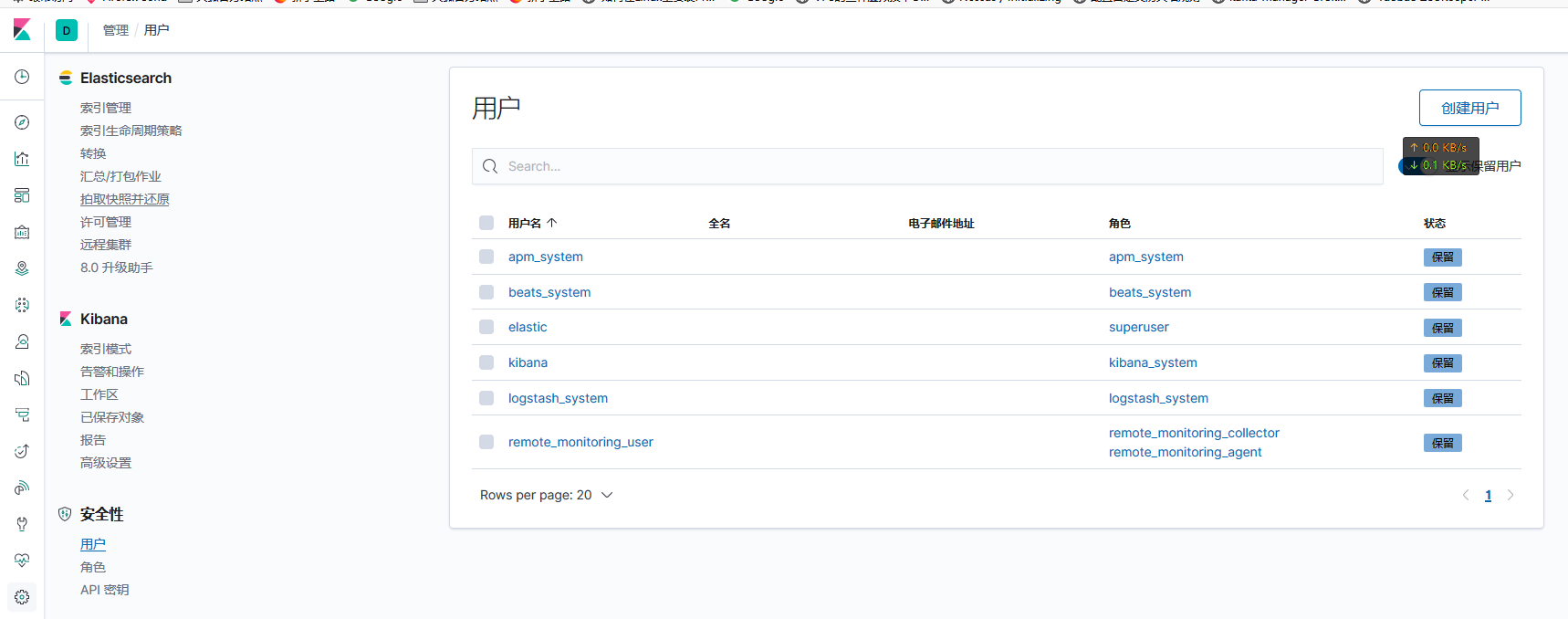Click the 用户 breadcrumb
This screenshot has height=619, width=1568.
(x=156, y=30)
